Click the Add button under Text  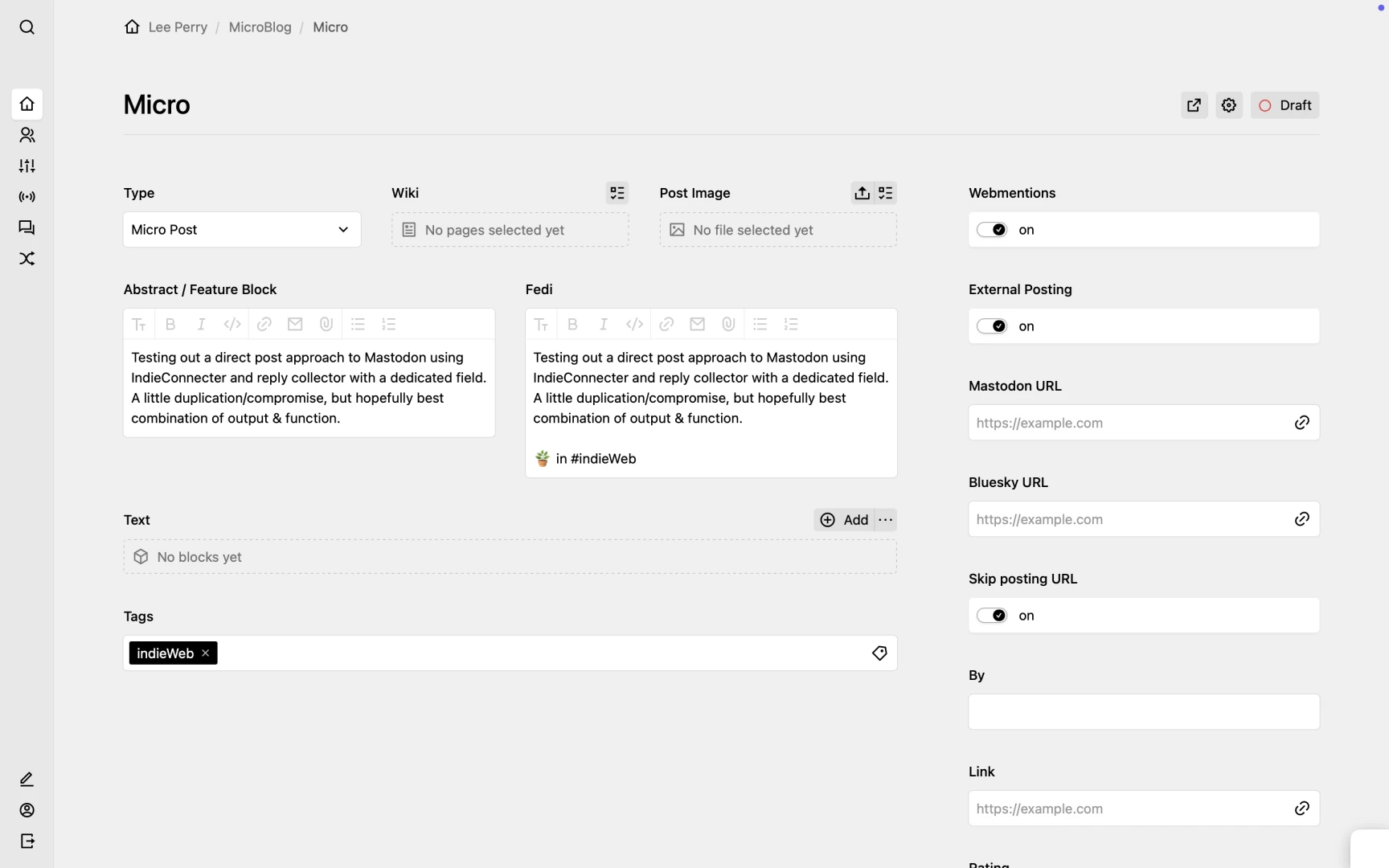click(845, 519)
